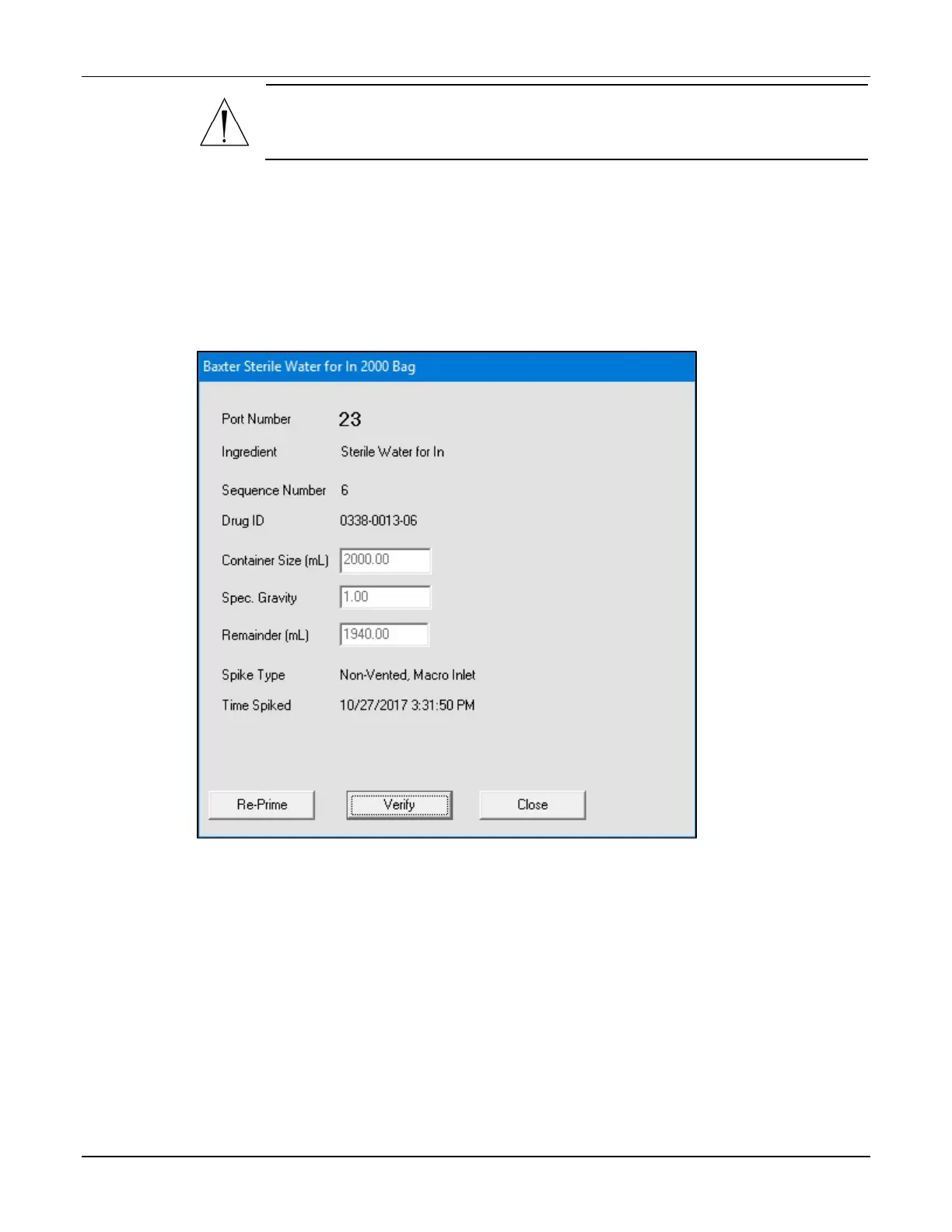952x1232 pixels.
Task: Click the Time Spiked value 10/27/2017 3:31:50 PM
Action: 407,705
